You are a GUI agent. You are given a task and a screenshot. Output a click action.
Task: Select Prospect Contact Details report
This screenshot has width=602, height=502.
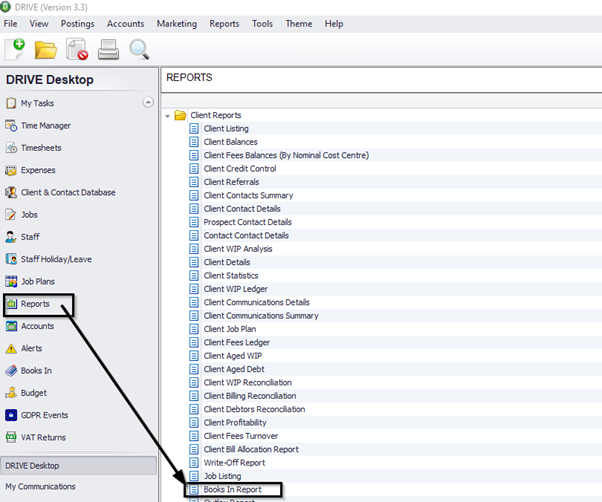point(248,222)
